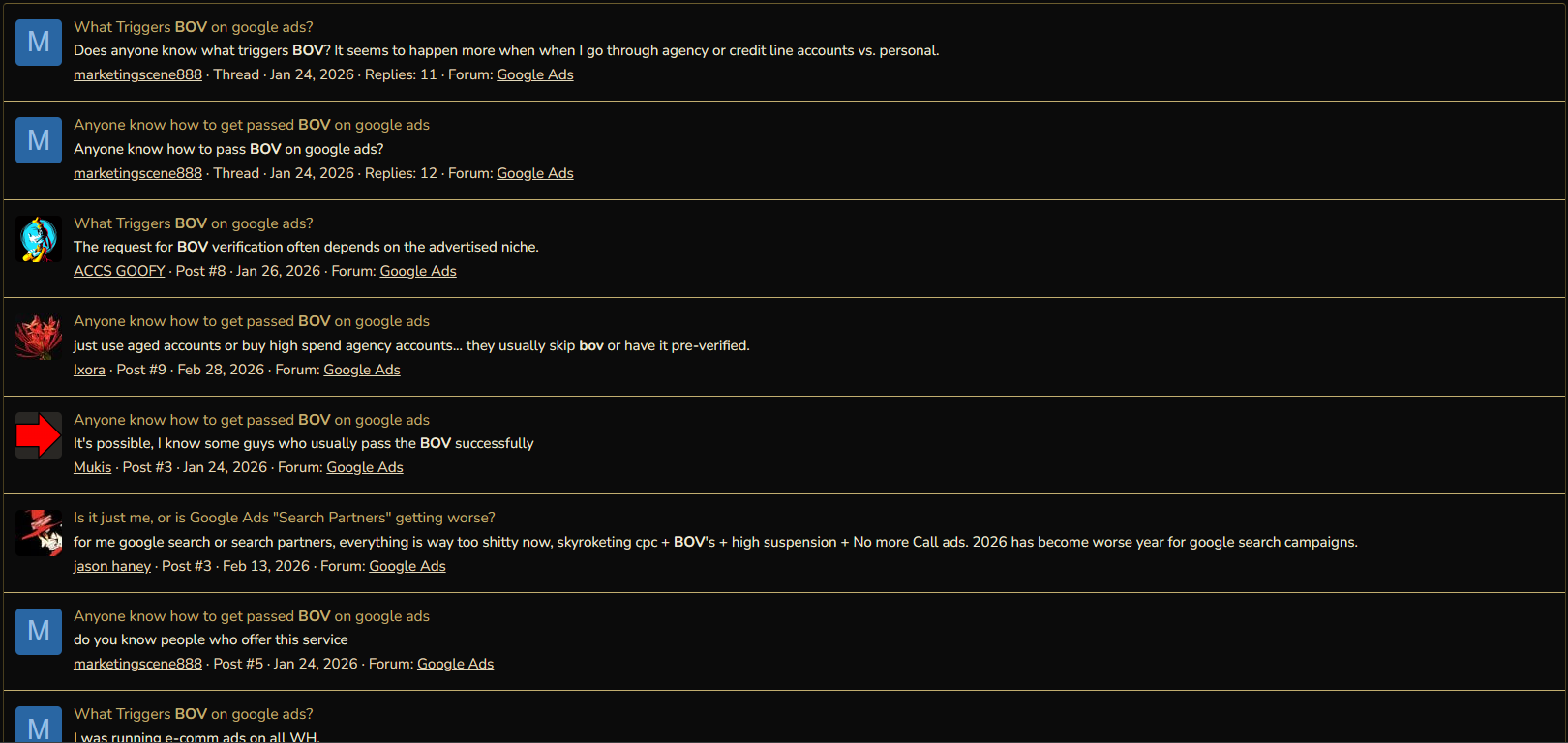Open first "What Triggers BOV on google ads?" thread
This screenshot has height=743, width=1568.
pyautogui.click(x=194, y=27)
